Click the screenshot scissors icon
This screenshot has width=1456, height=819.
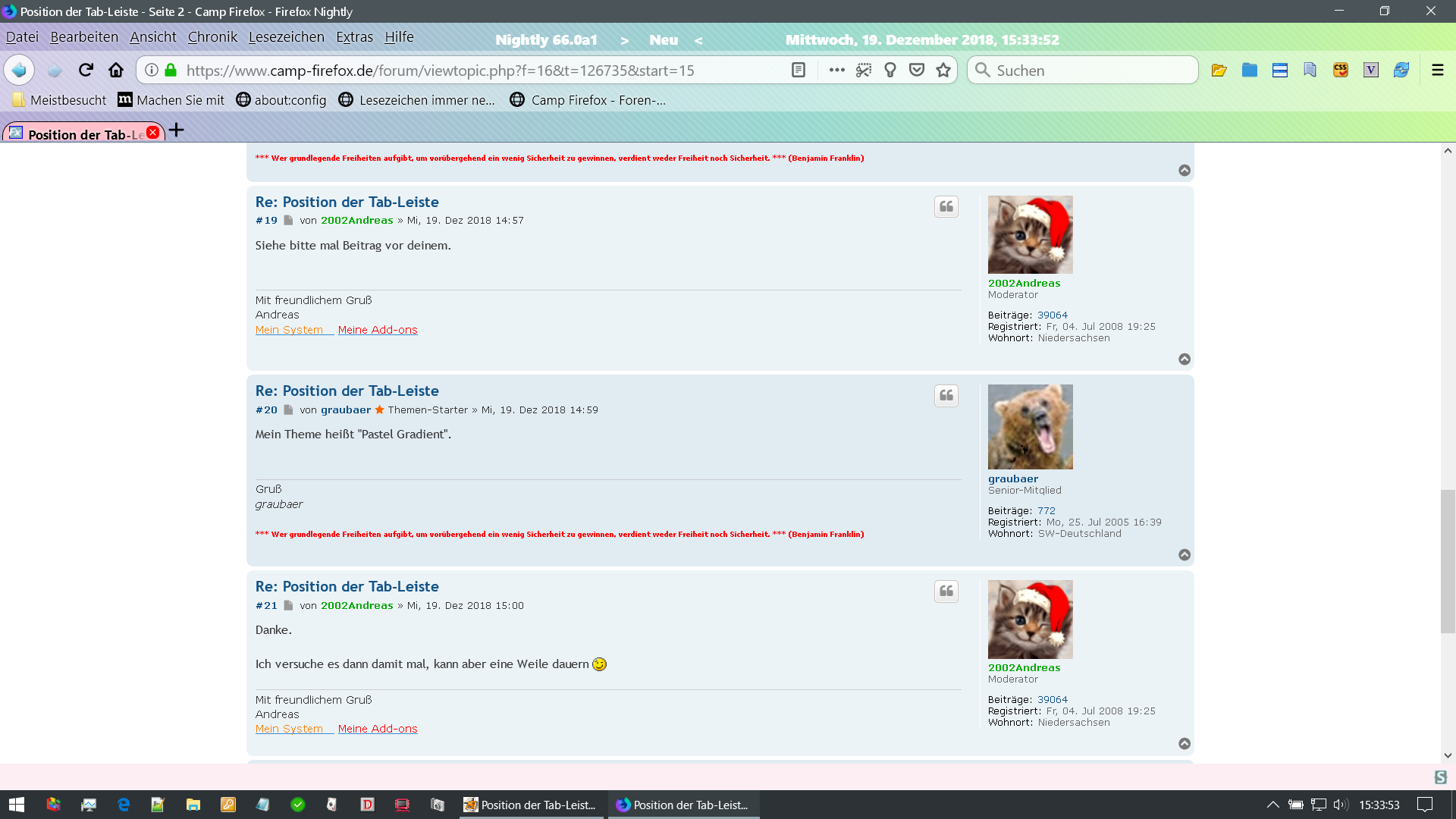click(x=864, y=70)
